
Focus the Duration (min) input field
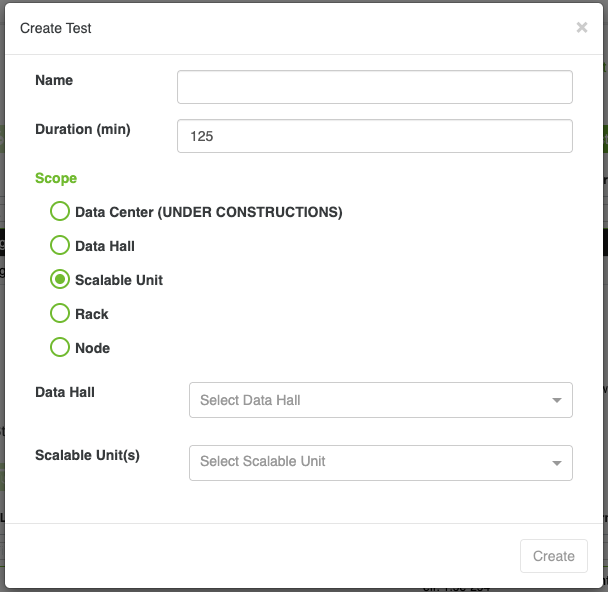pos(374,136)
